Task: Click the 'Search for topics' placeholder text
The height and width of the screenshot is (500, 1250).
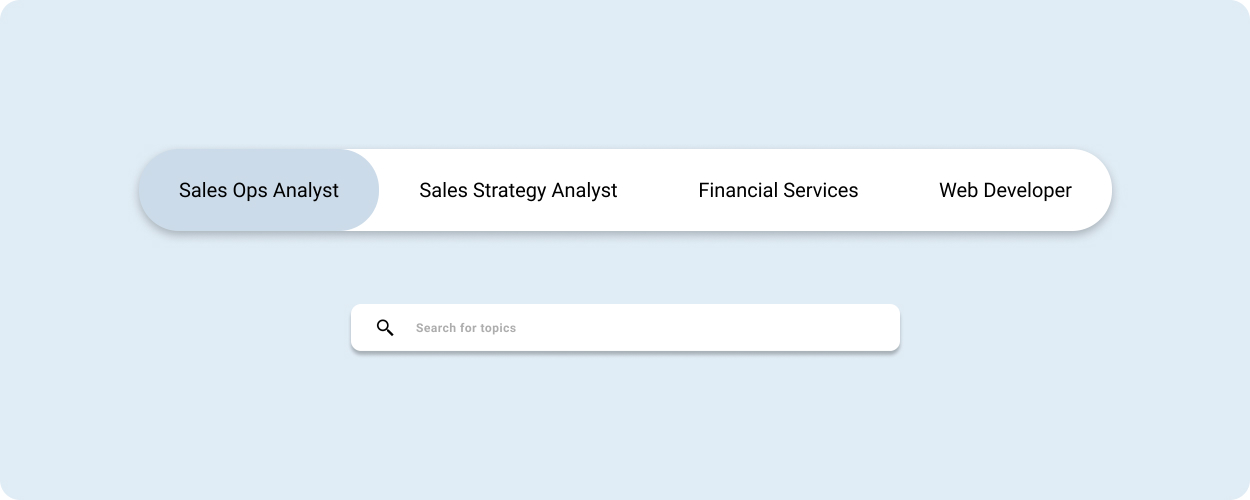Action: [466, 328]
